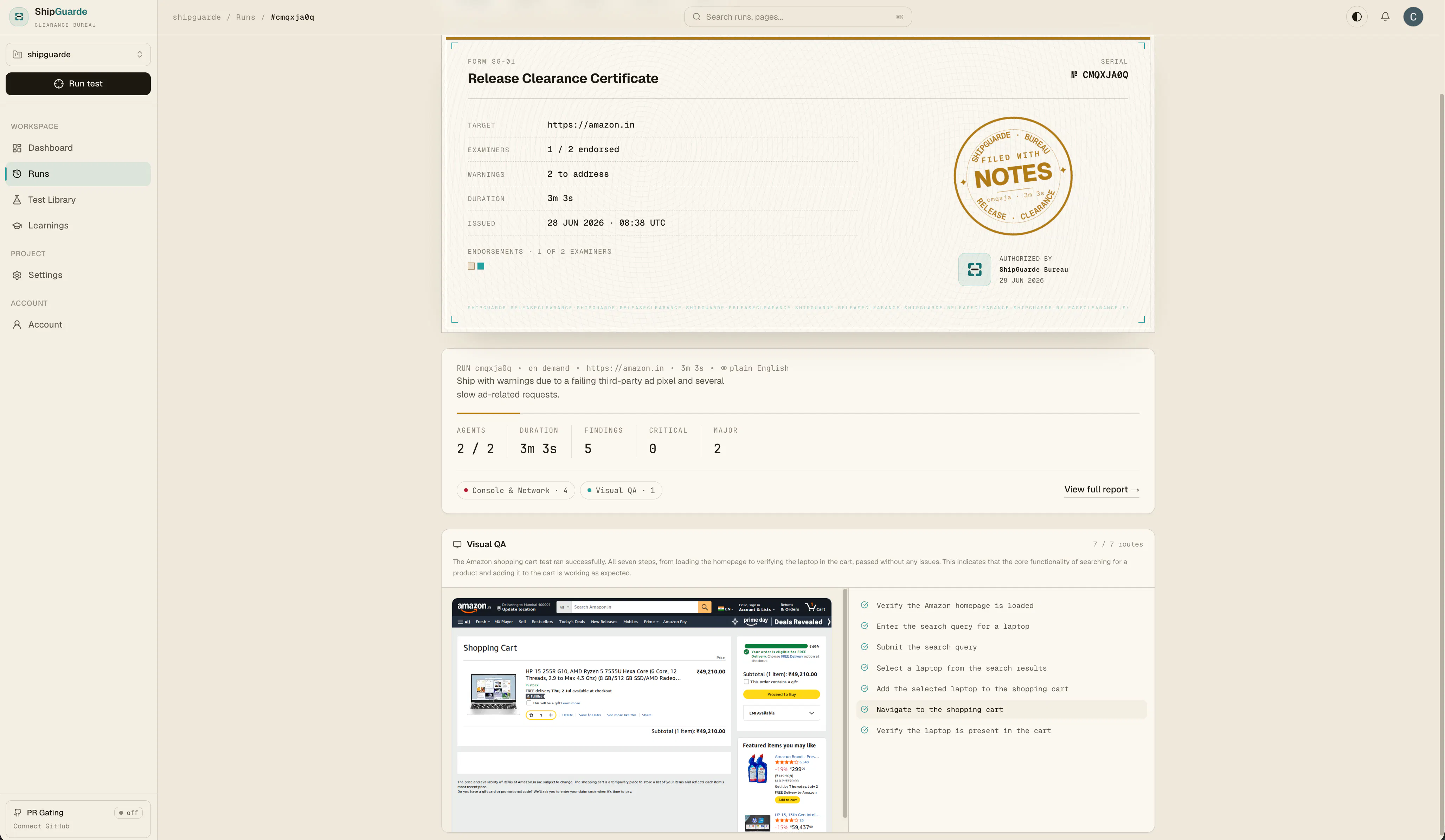Click the Runs breadcrumb link
Screen dimensions: 1445x840
point(245,17)
